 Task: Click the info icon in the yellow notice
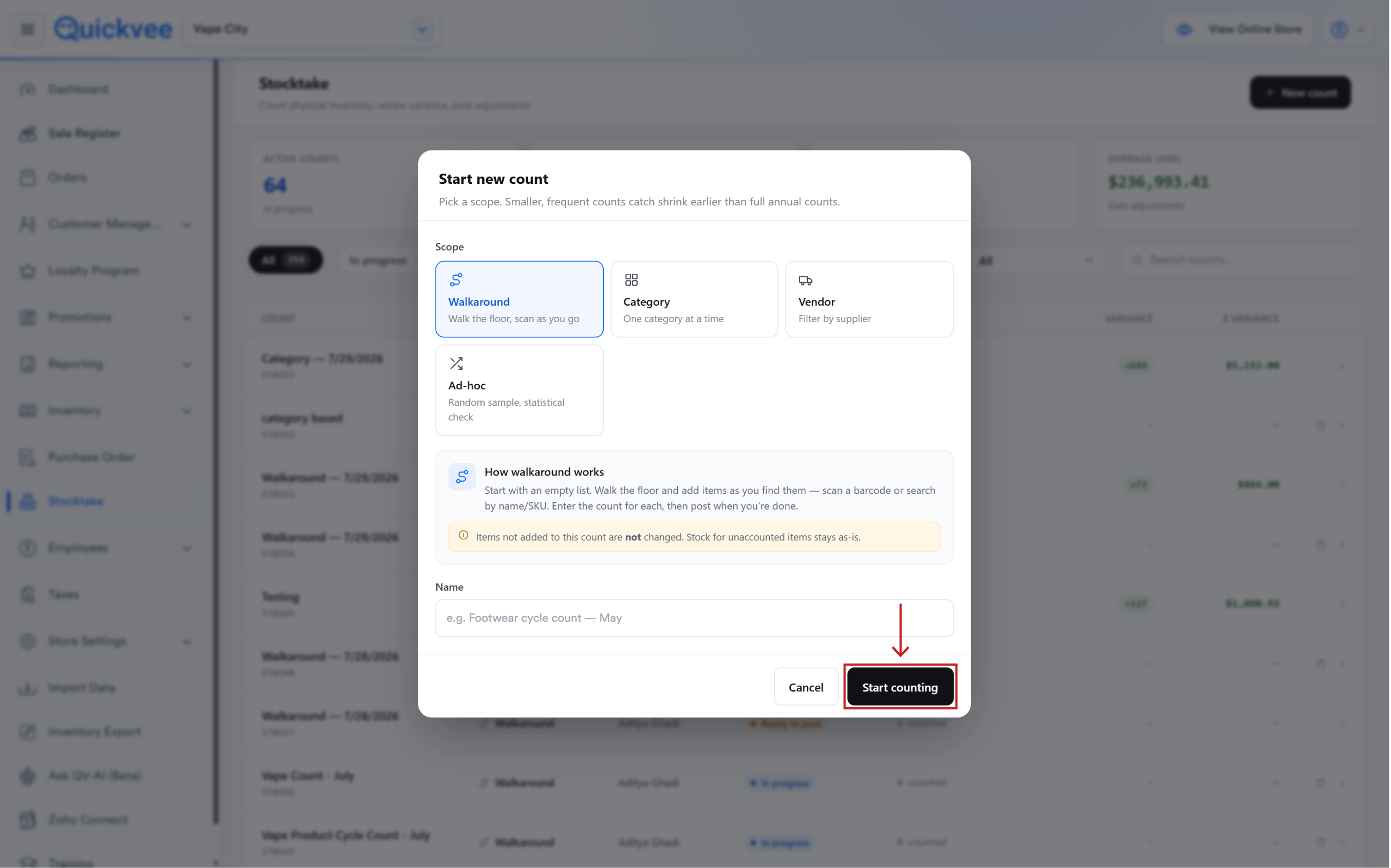coord(463,536)
